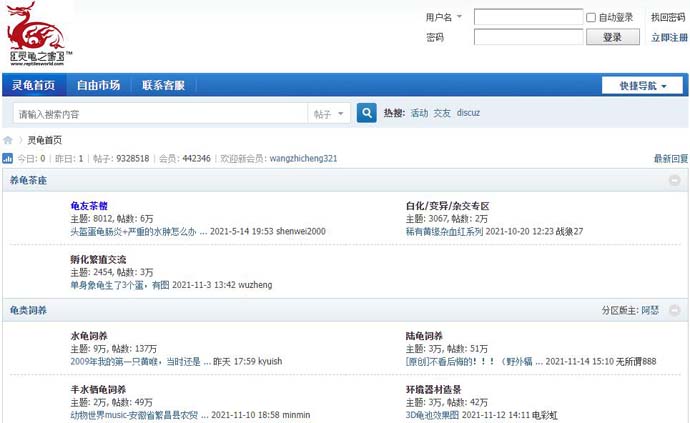The width and height of the screenshot is (690, 423).
Task: Click the 最新回复 link
Action: [x=670, y=159]
